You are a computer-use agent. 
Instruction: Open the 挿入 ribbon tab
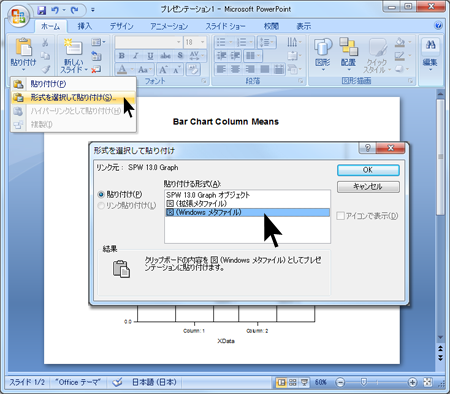click(x=84, y=26)
